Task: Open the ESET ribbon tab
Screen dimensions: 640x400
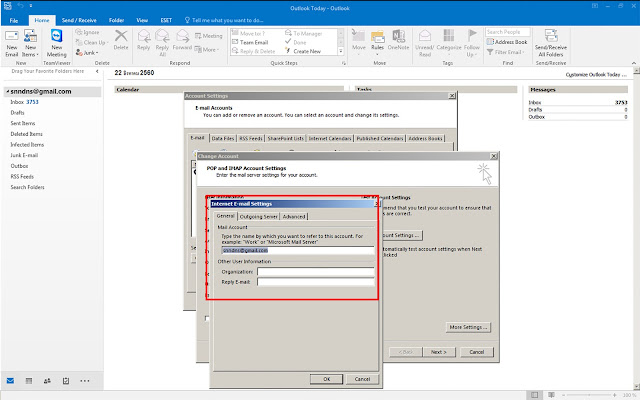Action: 166,20
